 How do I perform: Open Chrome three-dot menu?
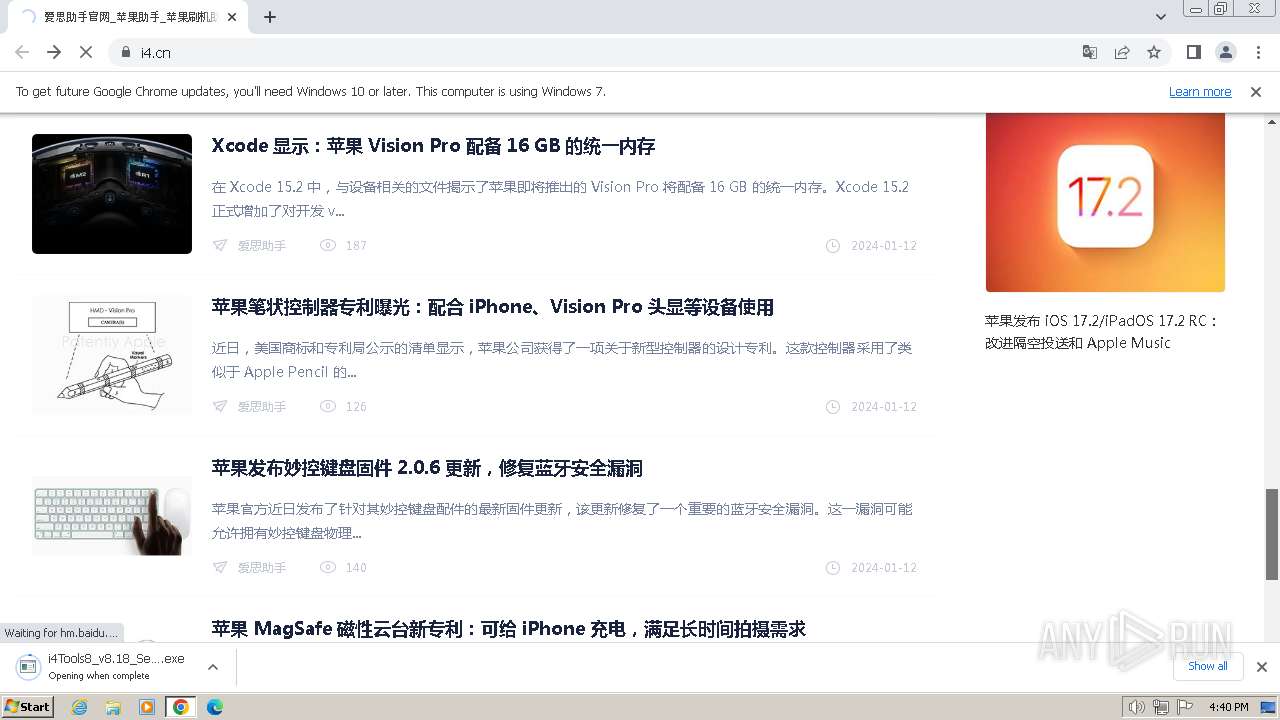[1258, 52]
